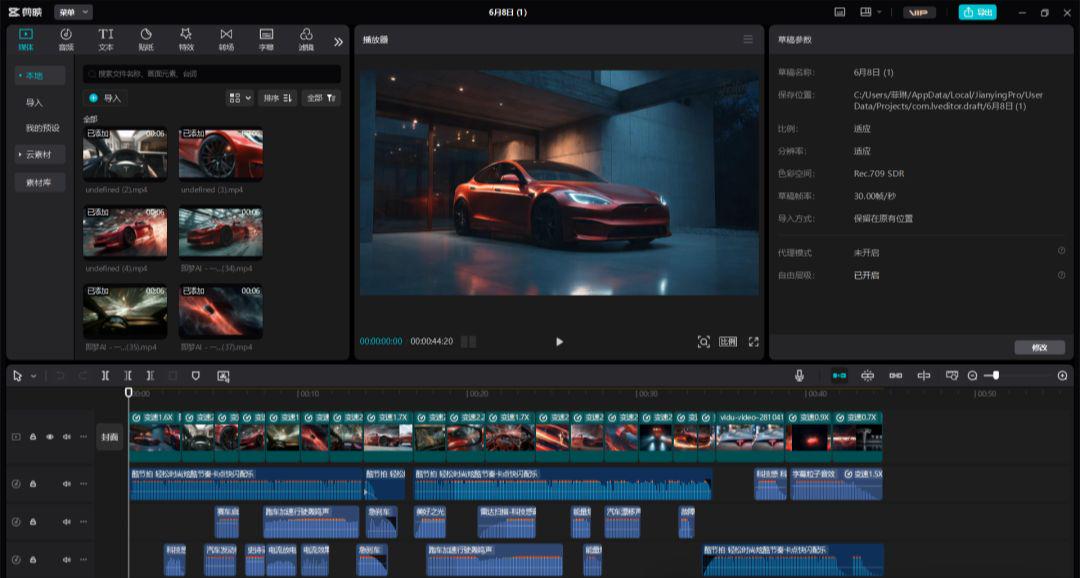The height and width of the screenshot is (578, 1080).
Task: Toggle the lock icon on the video track
Action: tap(32, 437)
